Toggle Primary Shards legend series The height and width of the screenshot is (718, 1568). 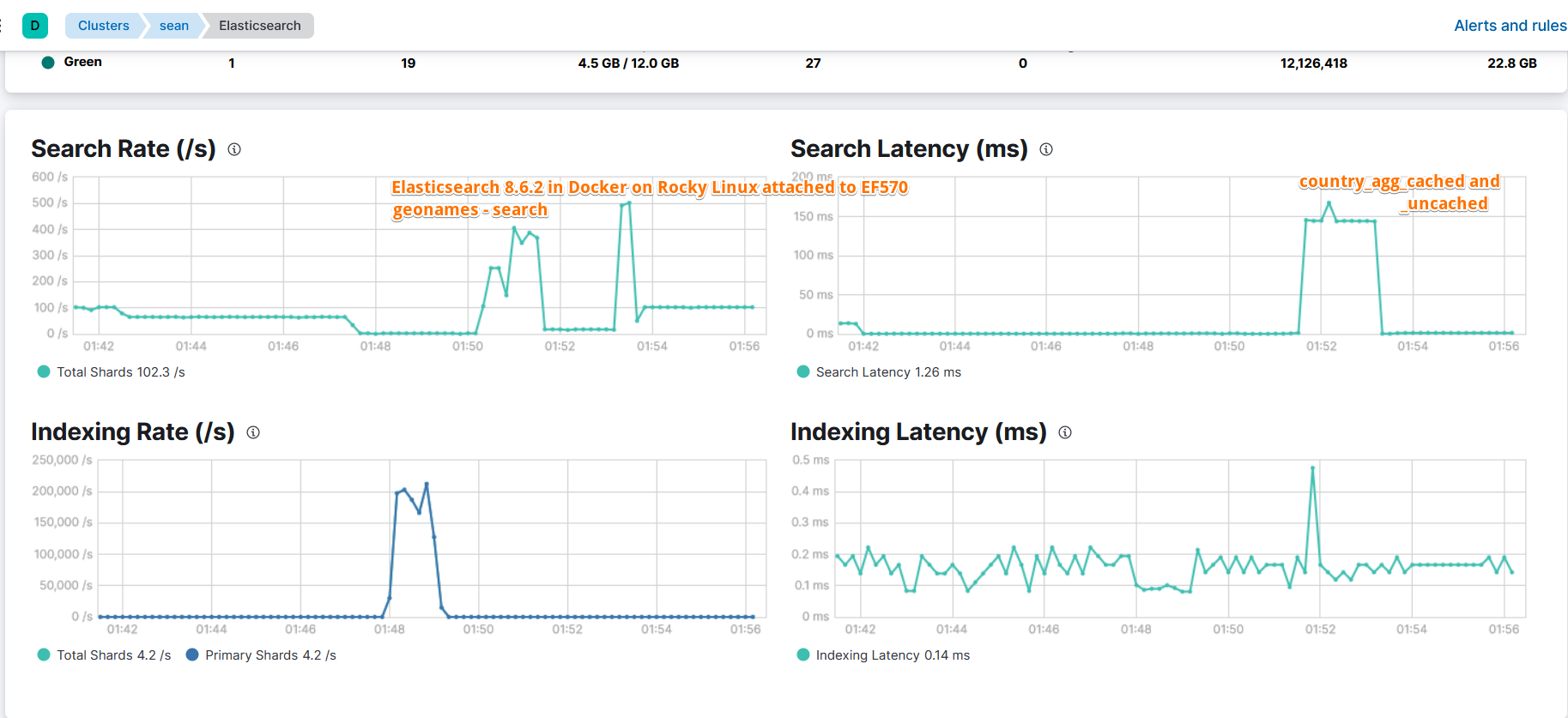pyautogui.click(x=261, y=655)
